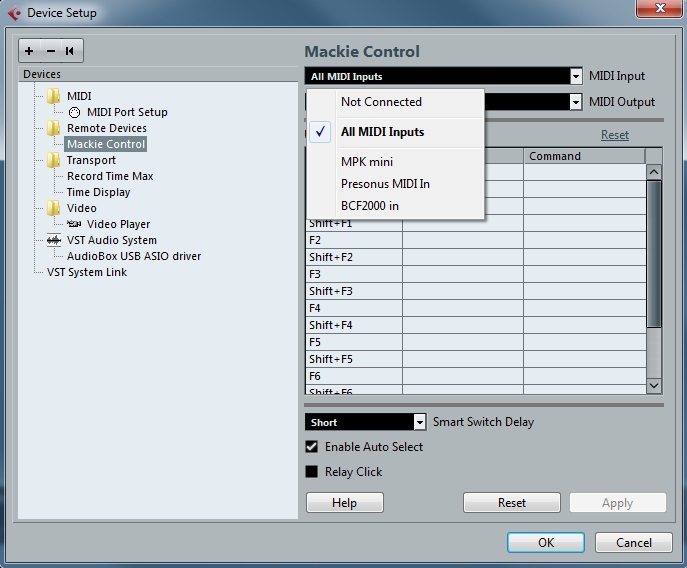Click the Reset link above the Command column
This screenshot has width=687, height=568.
[x=615, y=135]
